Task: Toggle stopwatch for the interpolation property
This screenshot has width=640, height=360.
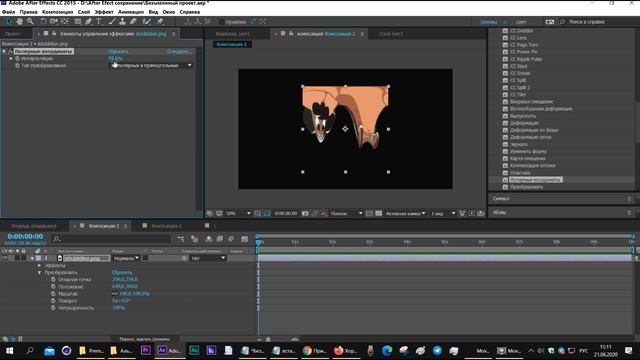Action: pyautogui.click(x=17, y=58)
